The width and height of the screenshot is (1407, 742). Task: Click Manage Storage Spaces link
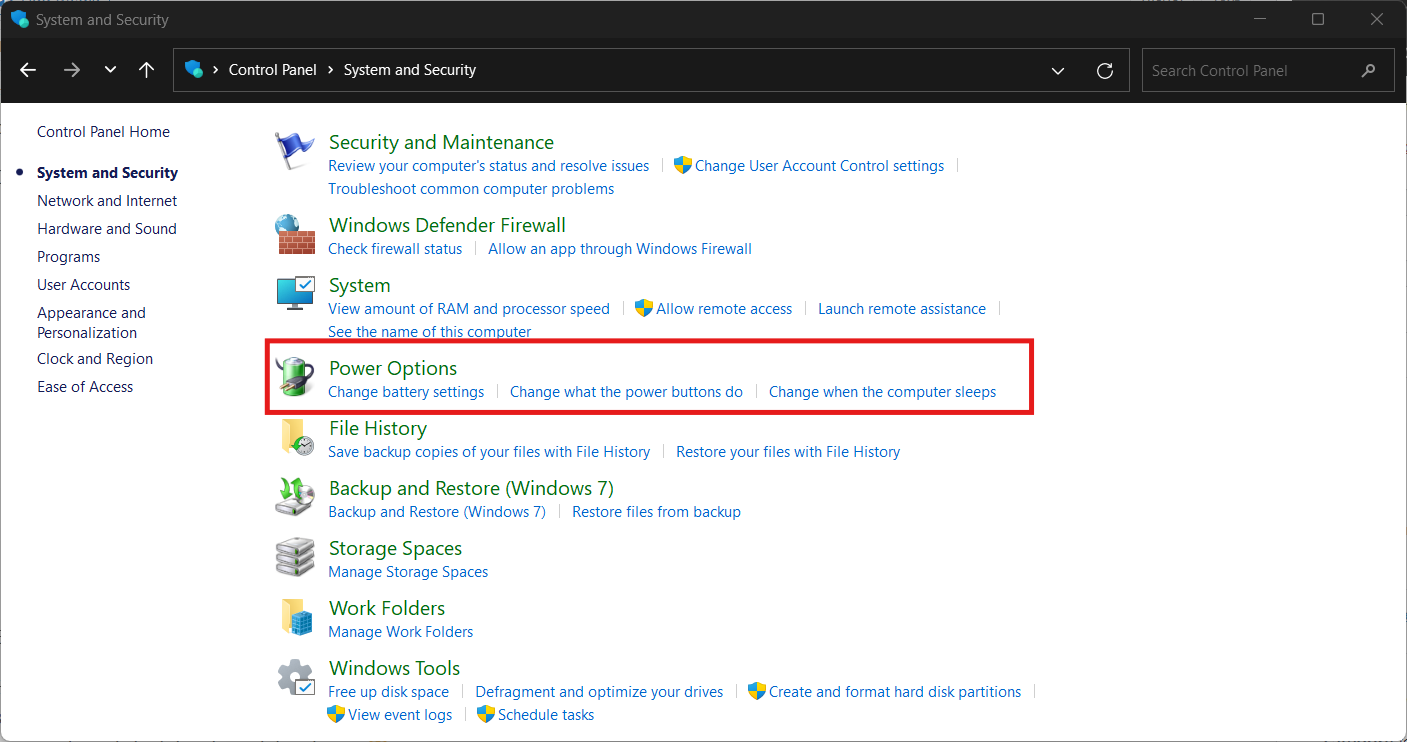tap(408, 572)
